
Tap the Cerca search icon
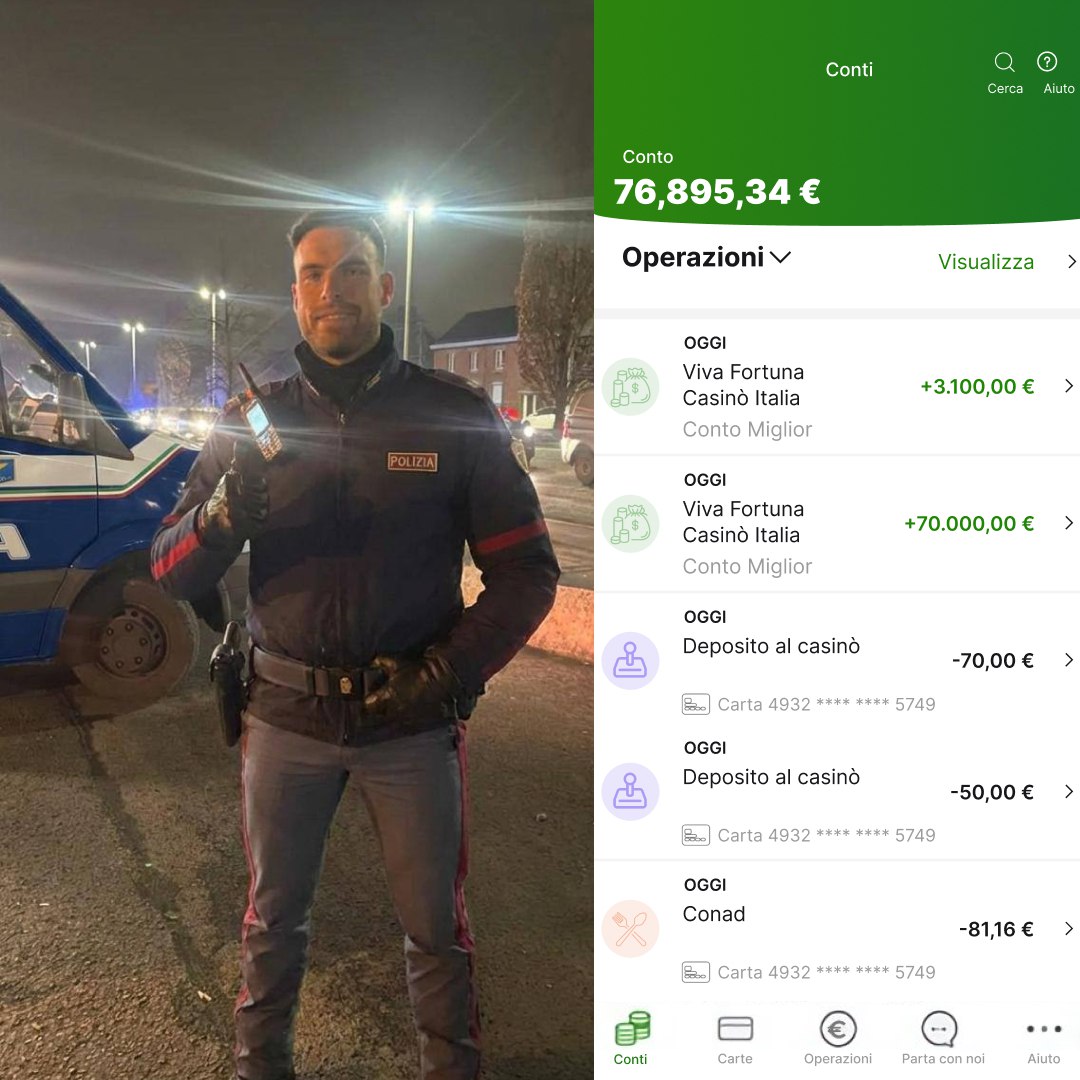click(1004, 63)
